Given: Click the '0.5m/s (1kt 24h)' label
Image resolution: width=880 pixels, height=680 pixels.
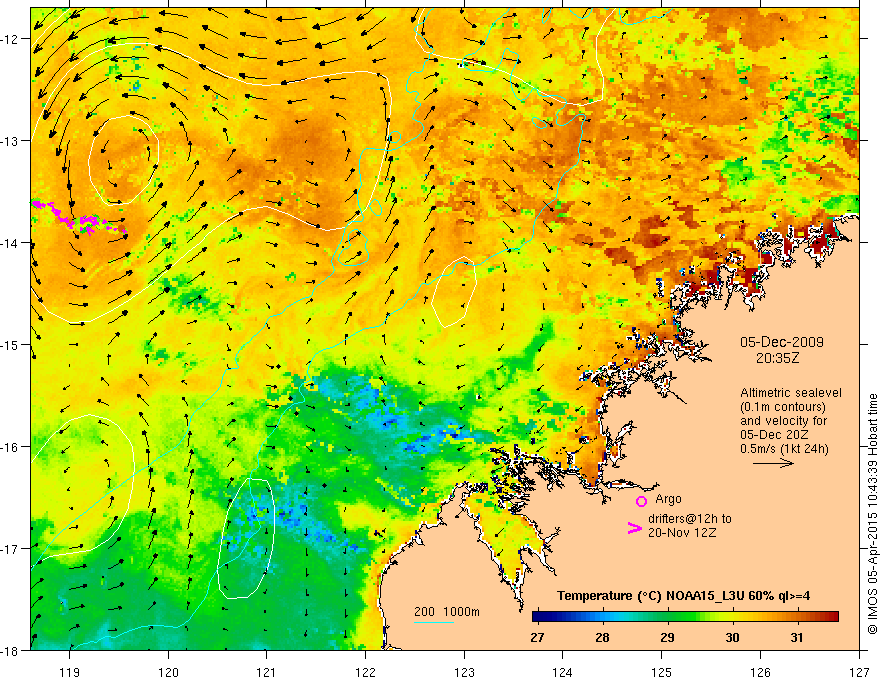Looking at the screenshot, I should [x=784, y=449].
